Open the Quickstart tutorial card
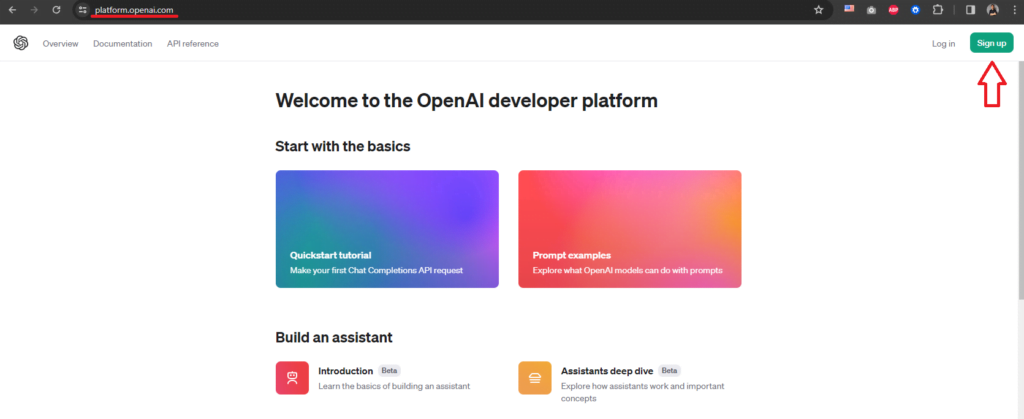The width and height of the screenshot is (1024, 419). pos(387,229)
